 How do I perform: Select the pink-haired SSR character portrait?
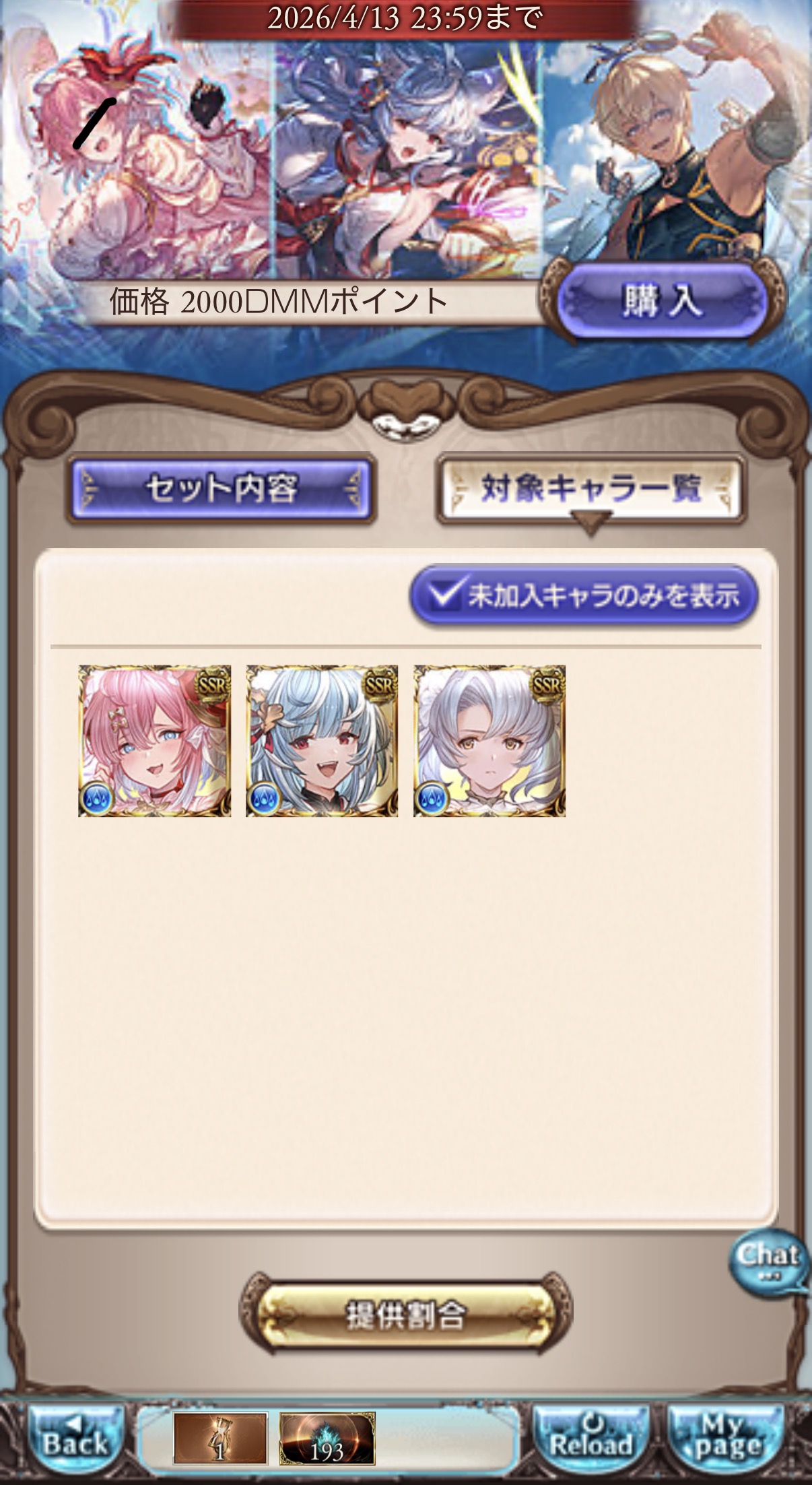(x=155, y=741)
